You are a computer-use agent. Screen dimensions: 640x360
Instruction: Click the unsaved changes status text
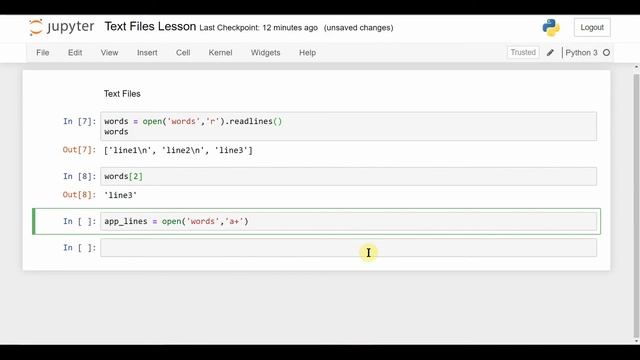point(358,28)
